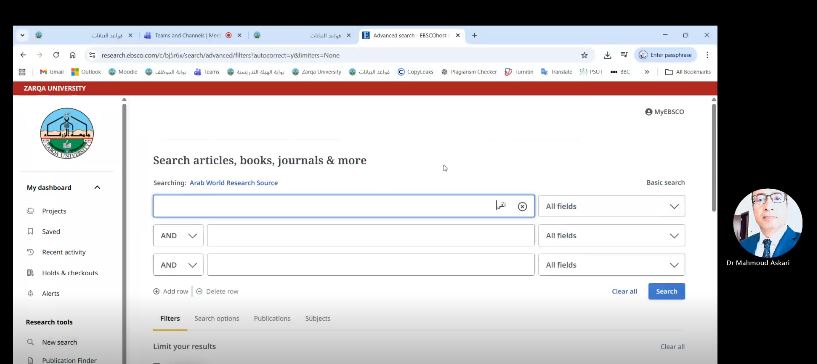Open the Plagiarism Checker bookmark
Screen dimensions: 817x364
[468, 72]
